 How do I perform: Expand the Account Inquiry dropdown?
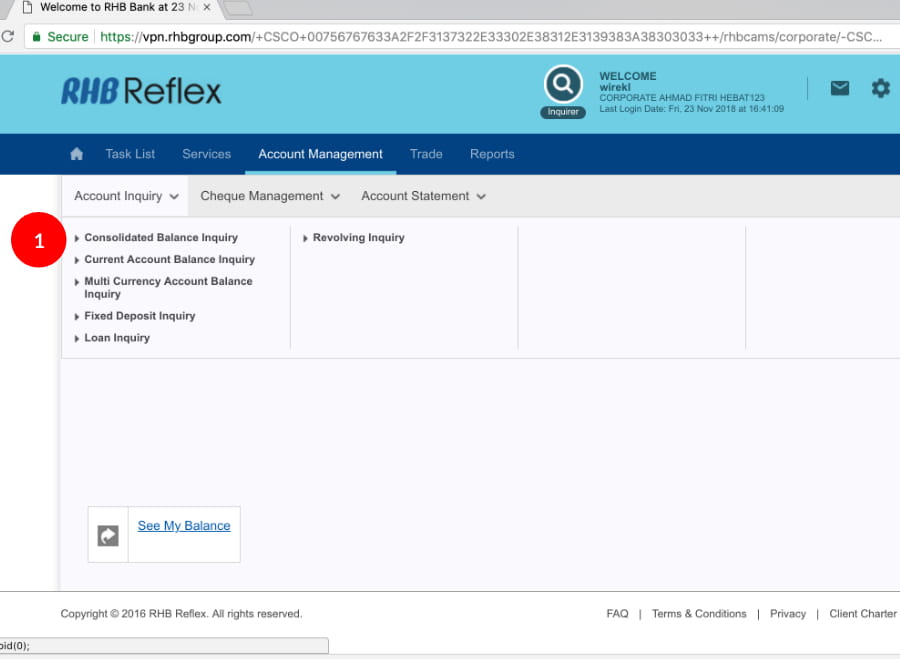[x=126, y=196]
